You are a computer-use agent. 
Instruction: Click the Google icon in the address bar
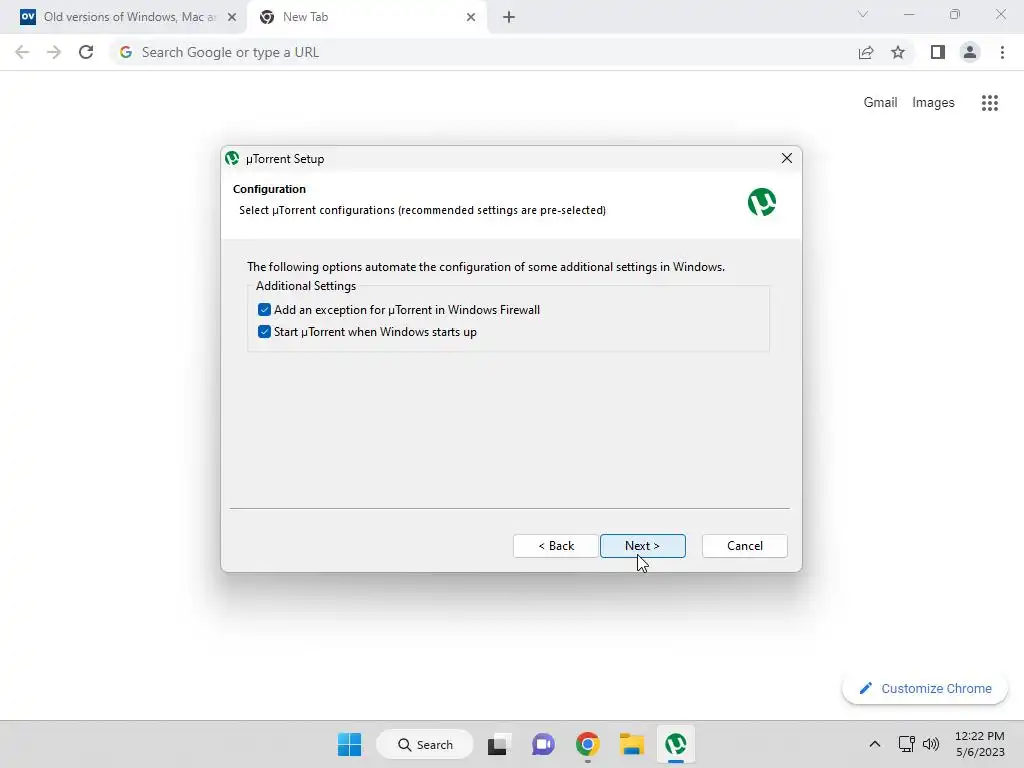[126, 52]
